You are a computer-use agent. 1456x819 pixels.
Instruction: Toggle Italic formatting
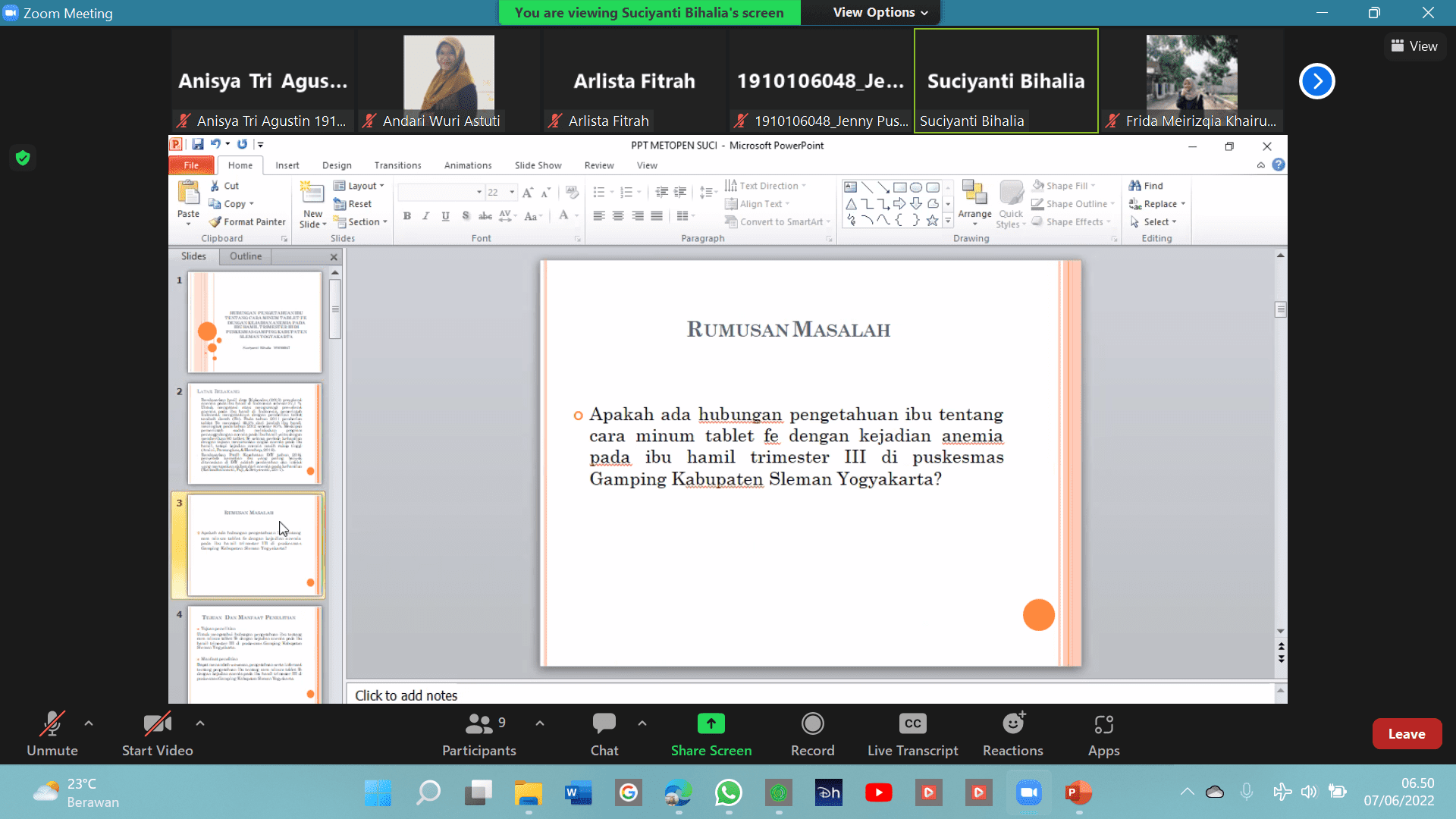click(426, 216)
